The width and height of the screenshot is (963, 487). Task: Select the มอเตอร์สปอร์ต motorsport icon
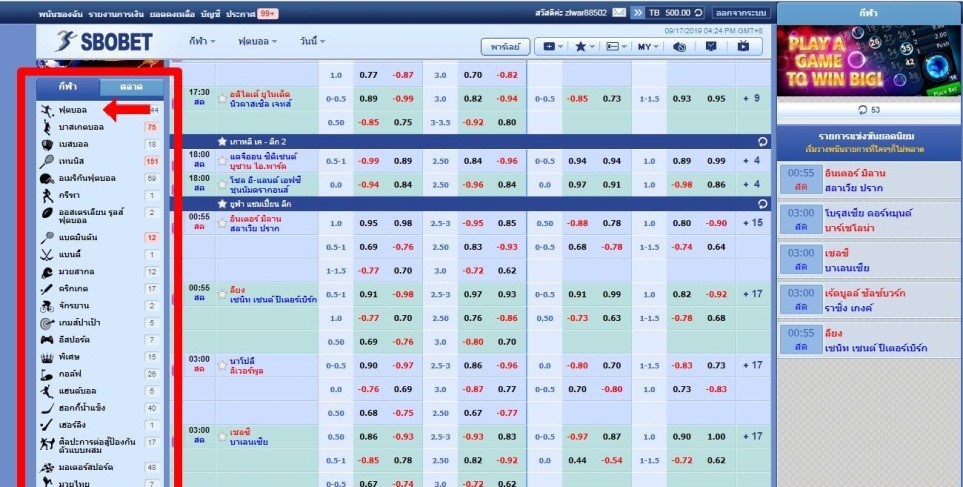(47, 468)
